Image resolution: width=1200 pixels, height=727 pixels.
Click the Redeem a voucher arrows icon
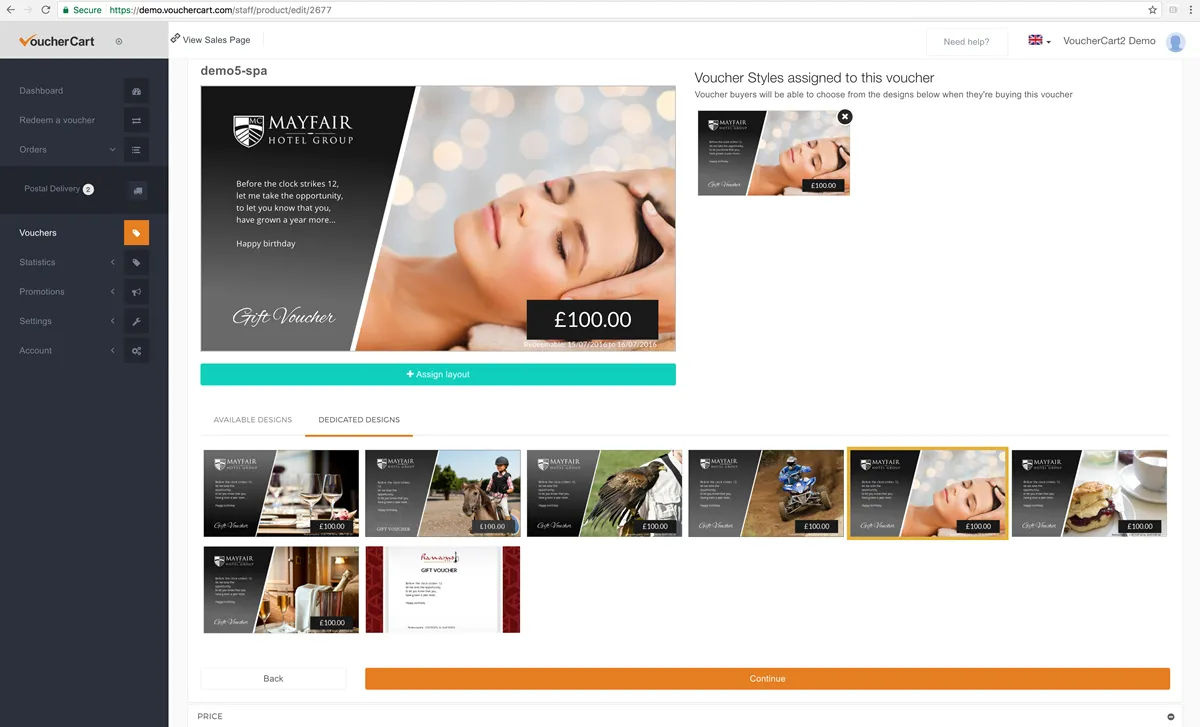point(137,120)
